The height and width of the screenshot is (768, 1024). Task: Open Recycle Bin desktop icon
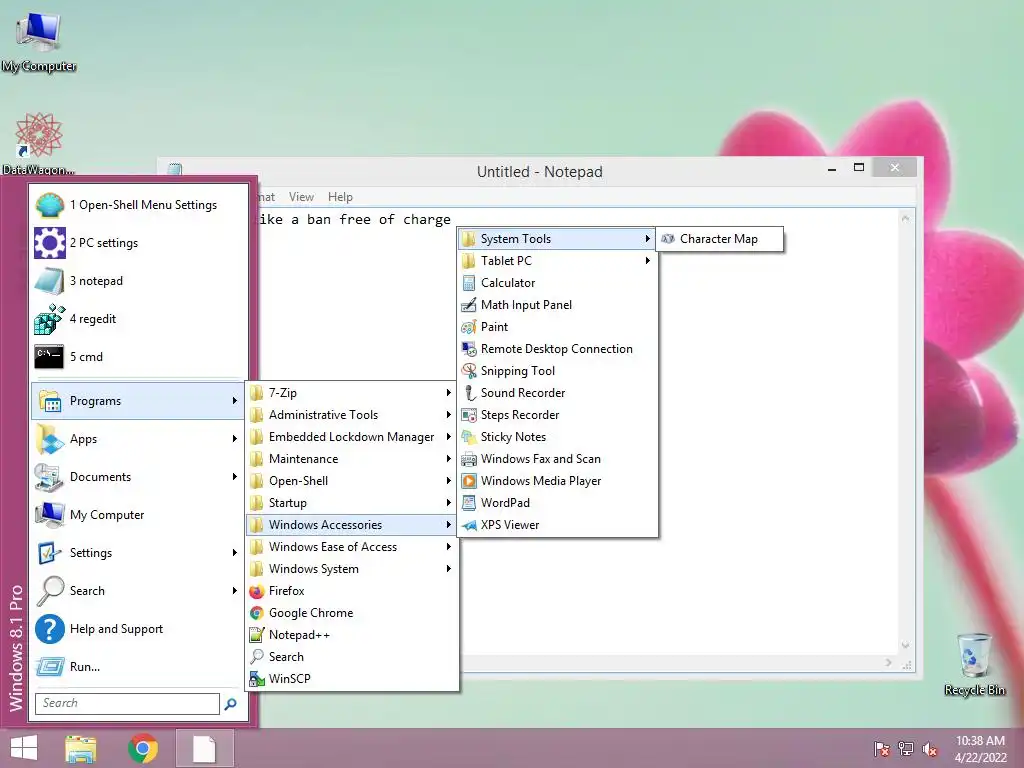974,664
